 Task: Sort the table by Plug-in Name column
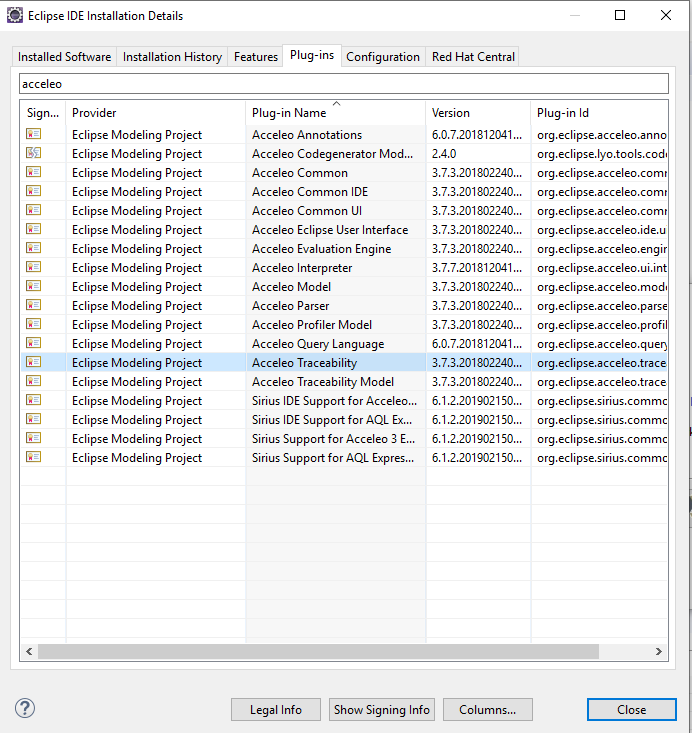[335, 113]
